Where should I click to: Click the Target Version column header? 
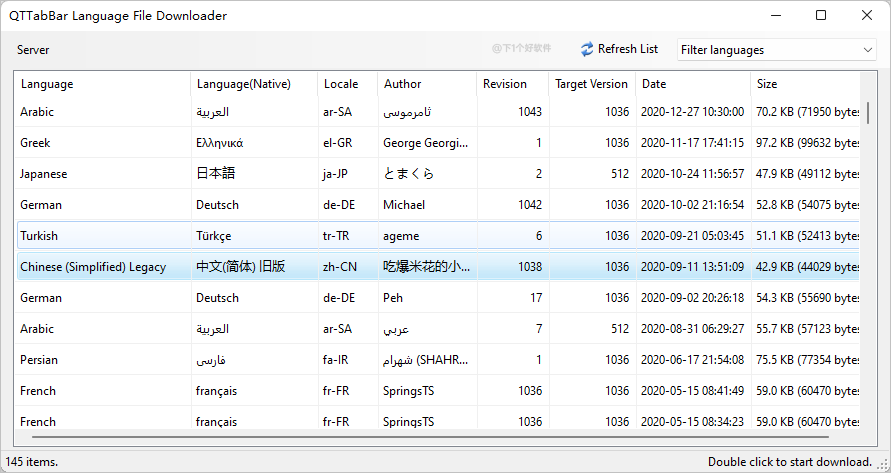(x=591, y=84)
